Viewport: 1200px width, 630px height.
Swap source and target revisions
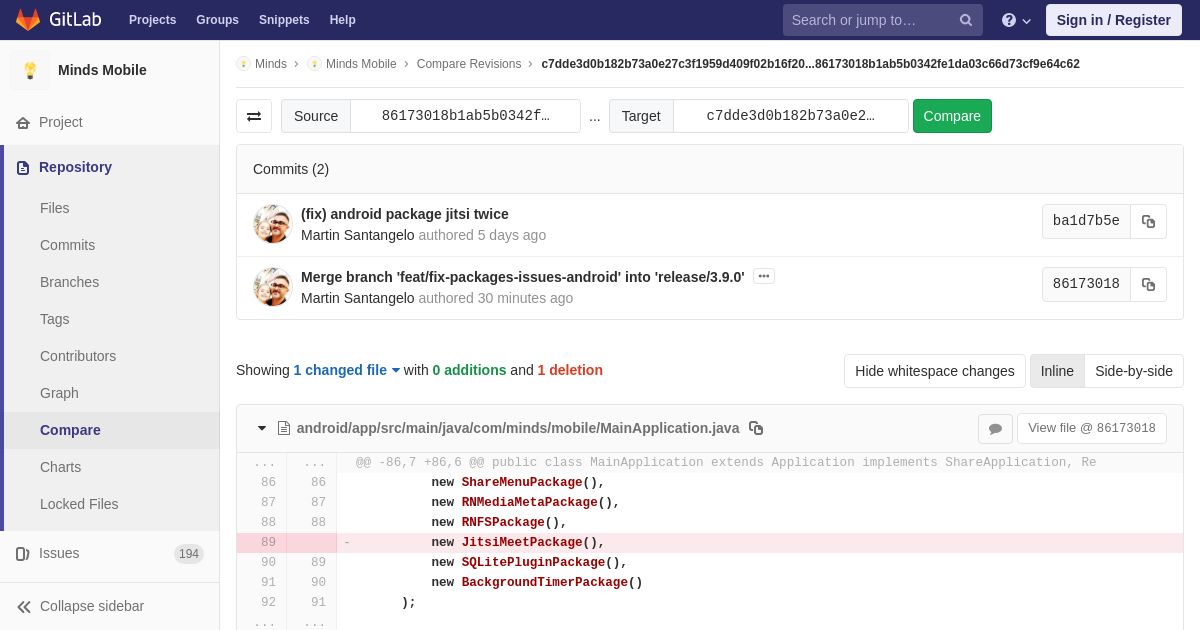click(254, 116)
